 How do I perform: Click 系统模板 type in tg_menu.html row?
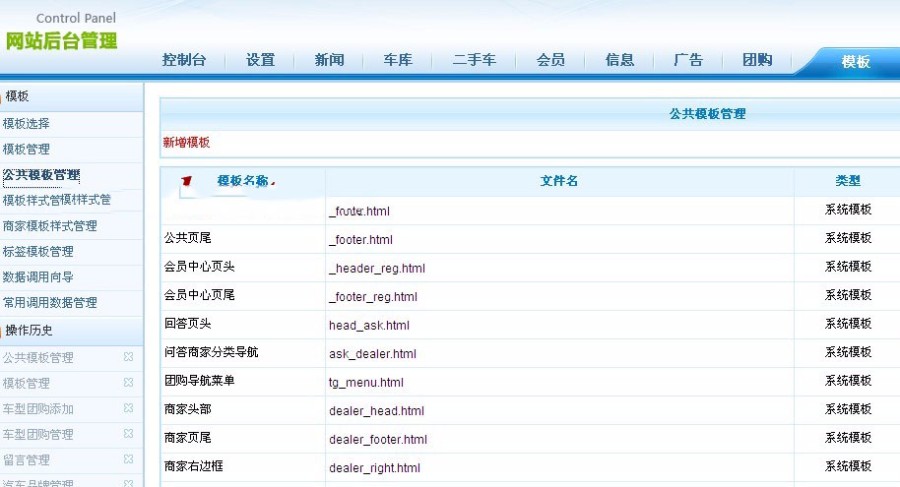point(848,380)
